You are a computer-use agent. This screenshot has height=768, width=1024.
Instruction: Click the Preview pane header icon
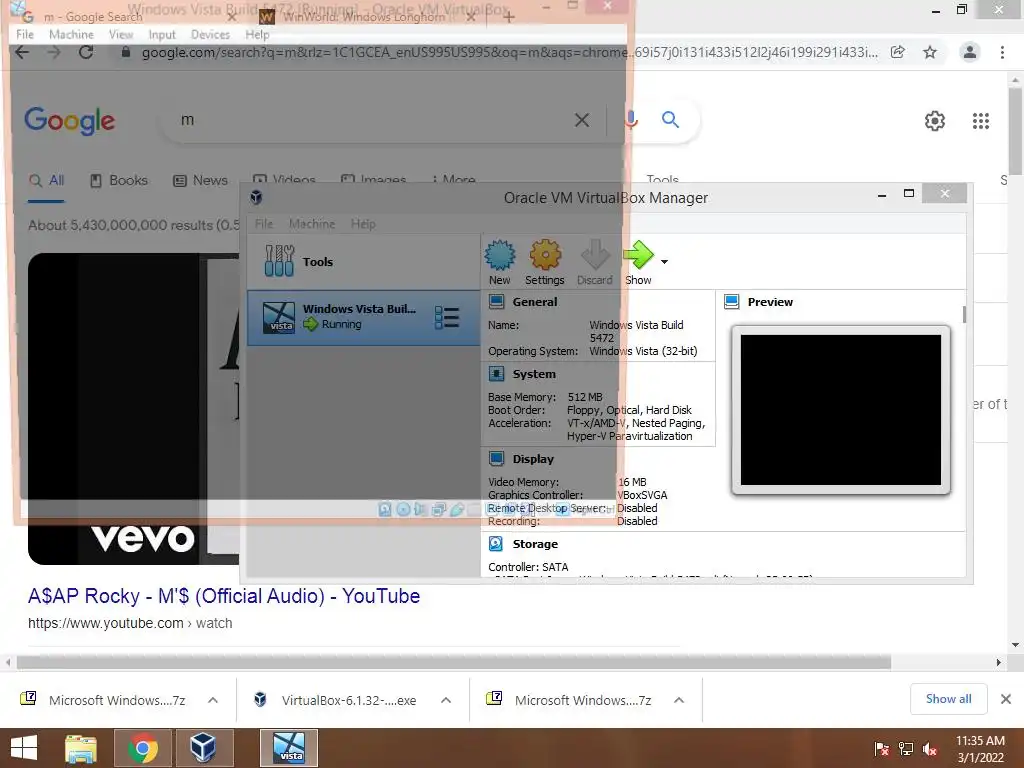point(732,302)
